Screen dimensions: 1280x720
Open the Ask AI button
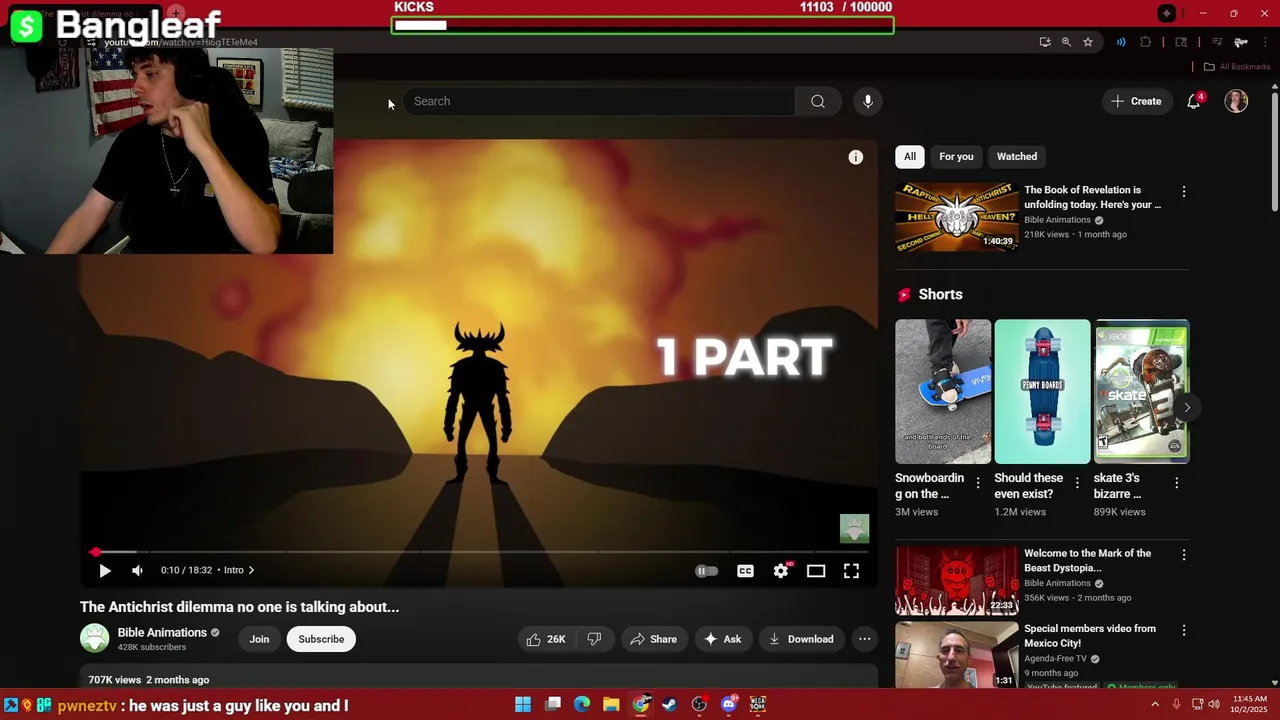click(x=722, y=639)
